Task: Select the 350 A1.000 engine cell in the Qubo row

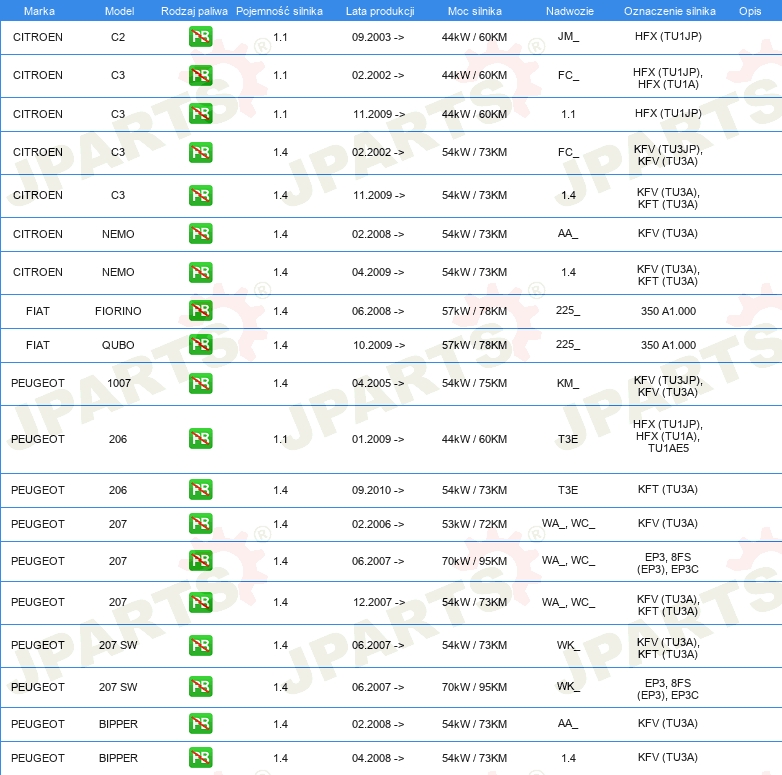Action: point(668,345)
